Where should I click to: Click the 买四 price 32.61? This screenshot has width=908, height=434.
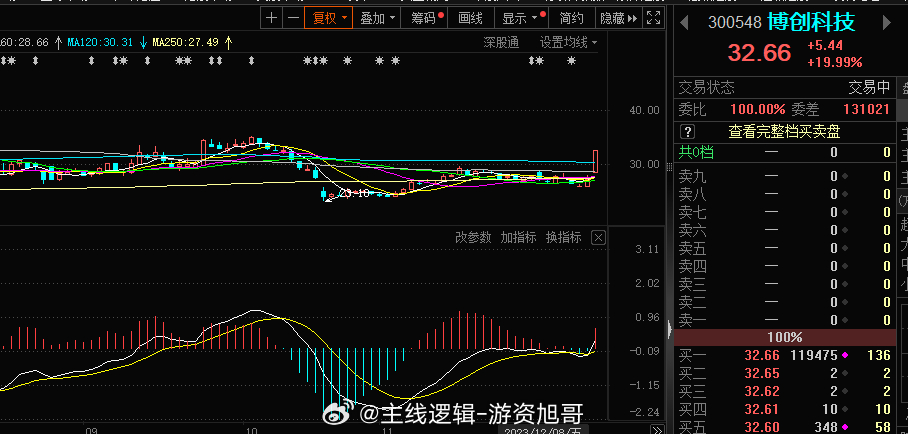762,410
